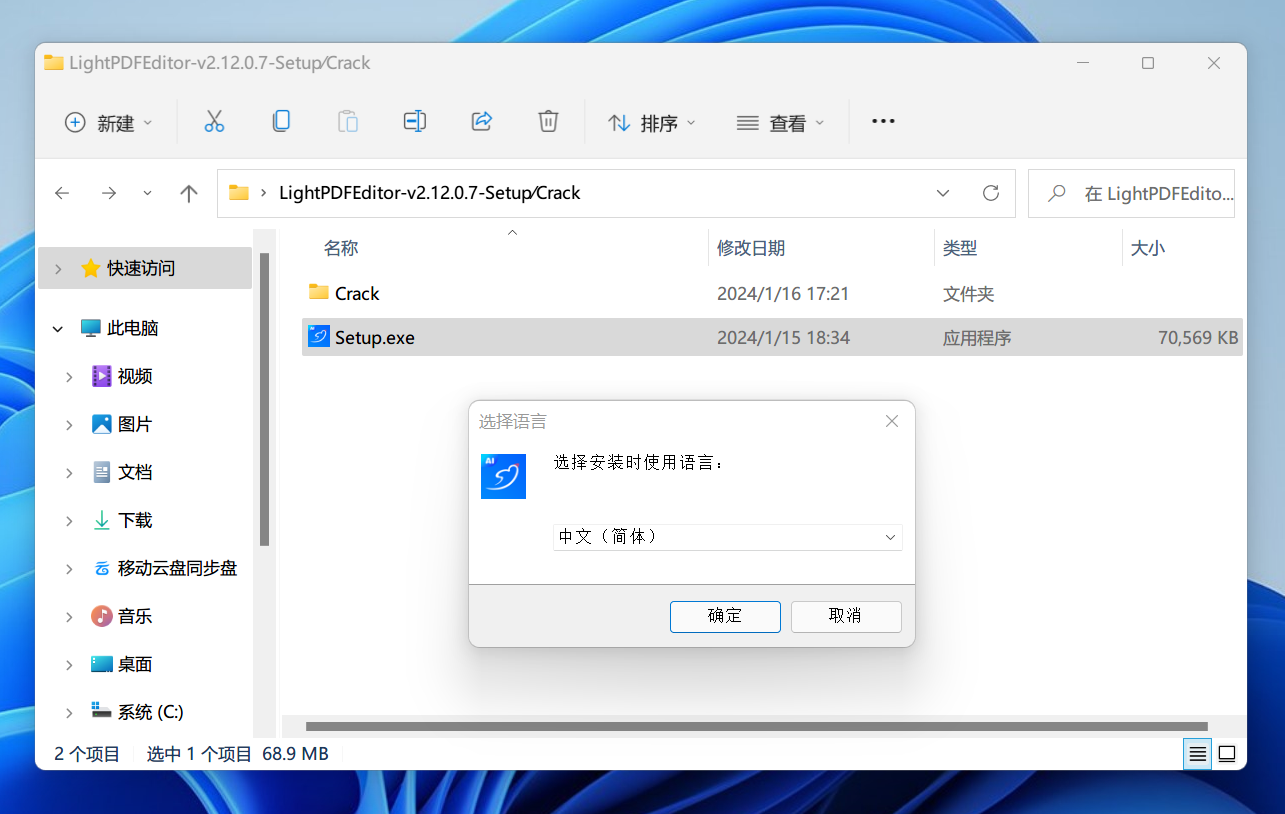Switch to large thumbnails view icon
This screenshot has width=1285, height=814.
coord(1227,753)
